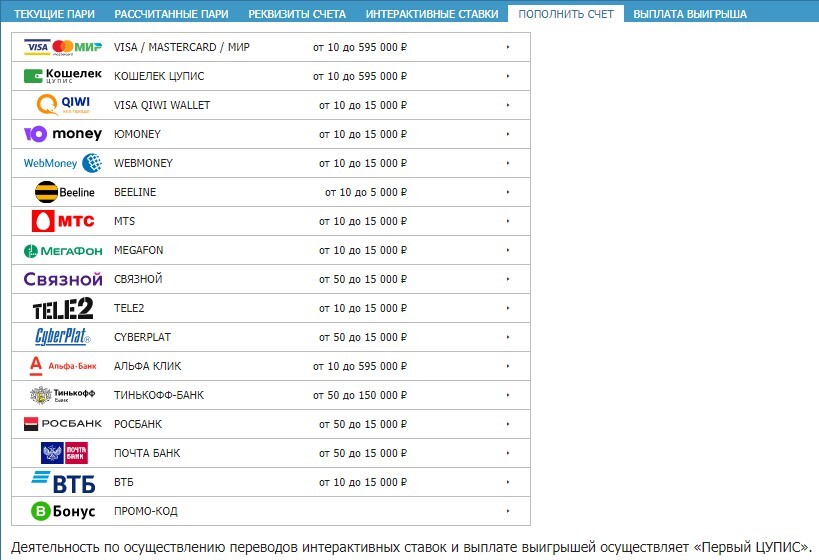Click the MTS method name text
The image size is (819, 560).
(x=124, y=221)
